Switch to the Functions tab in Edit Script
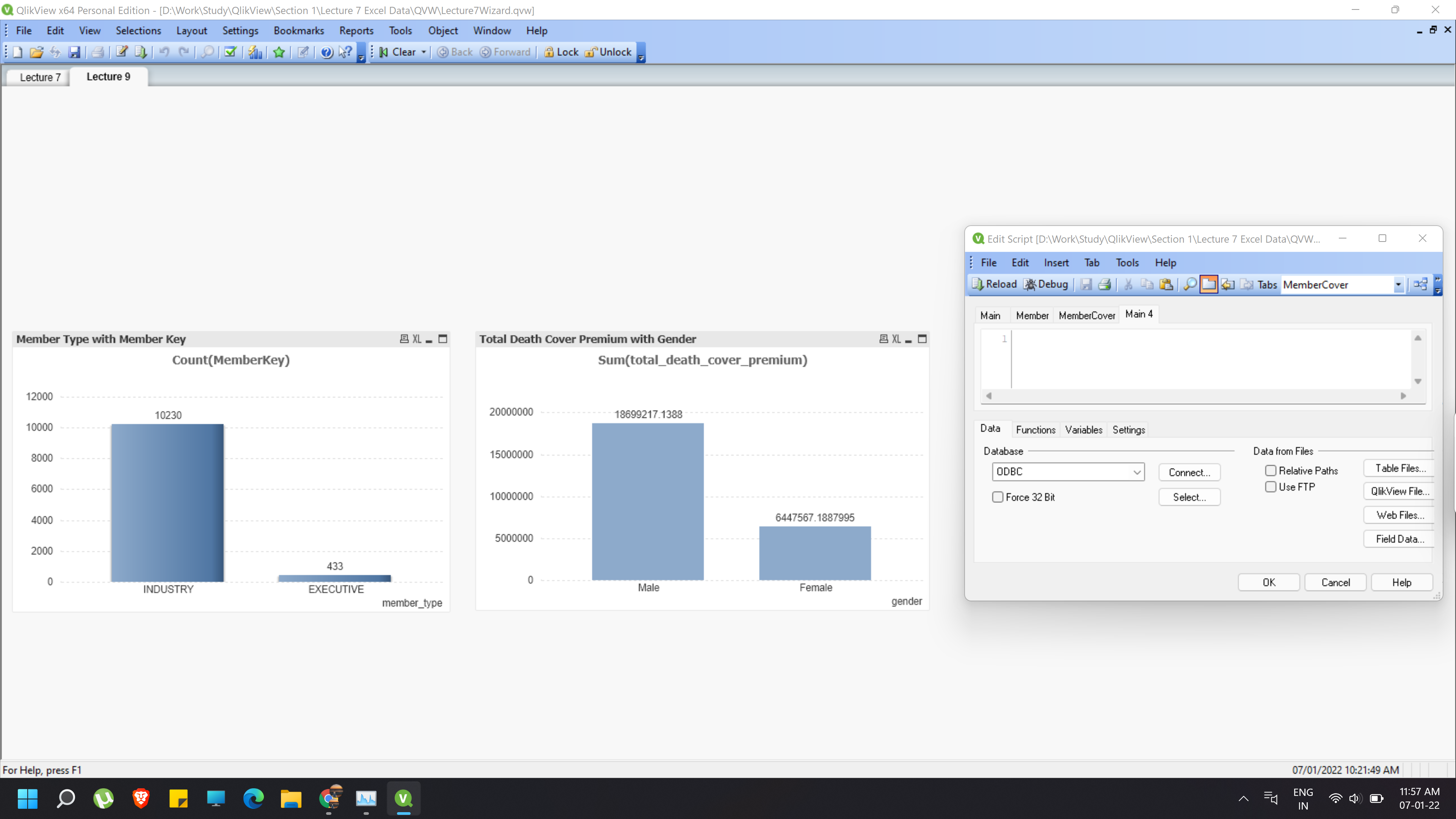This screenshot has width=1456, height=819. 1036,430
